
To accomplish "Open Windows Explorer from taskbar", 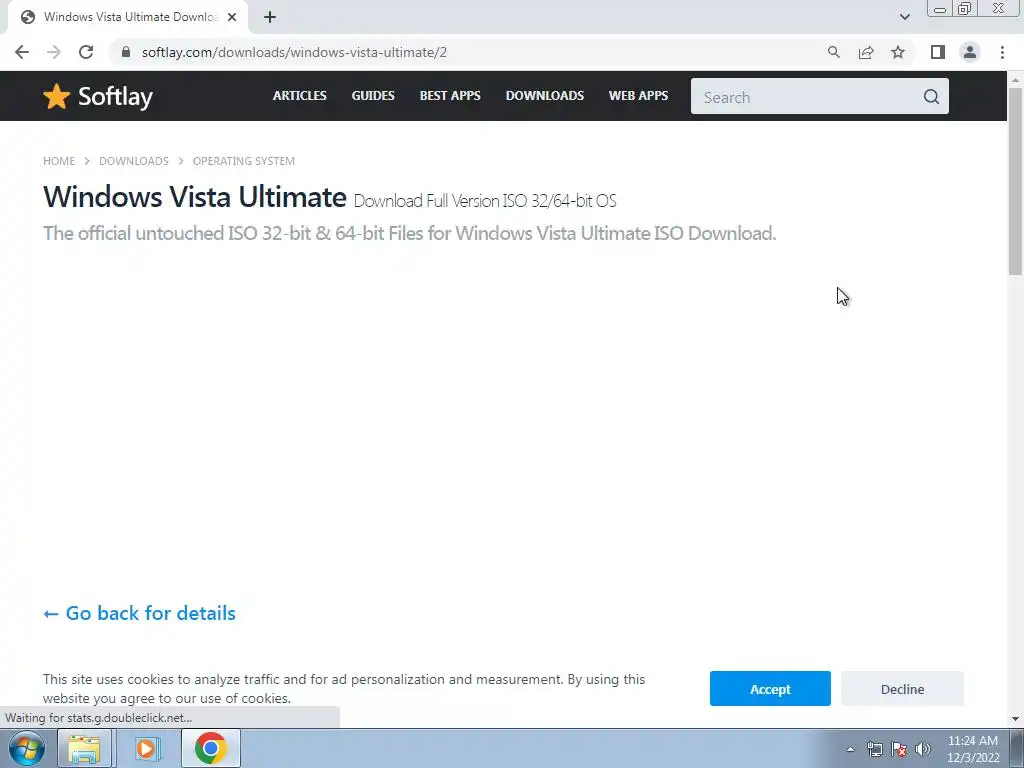I will pos(84,748).
